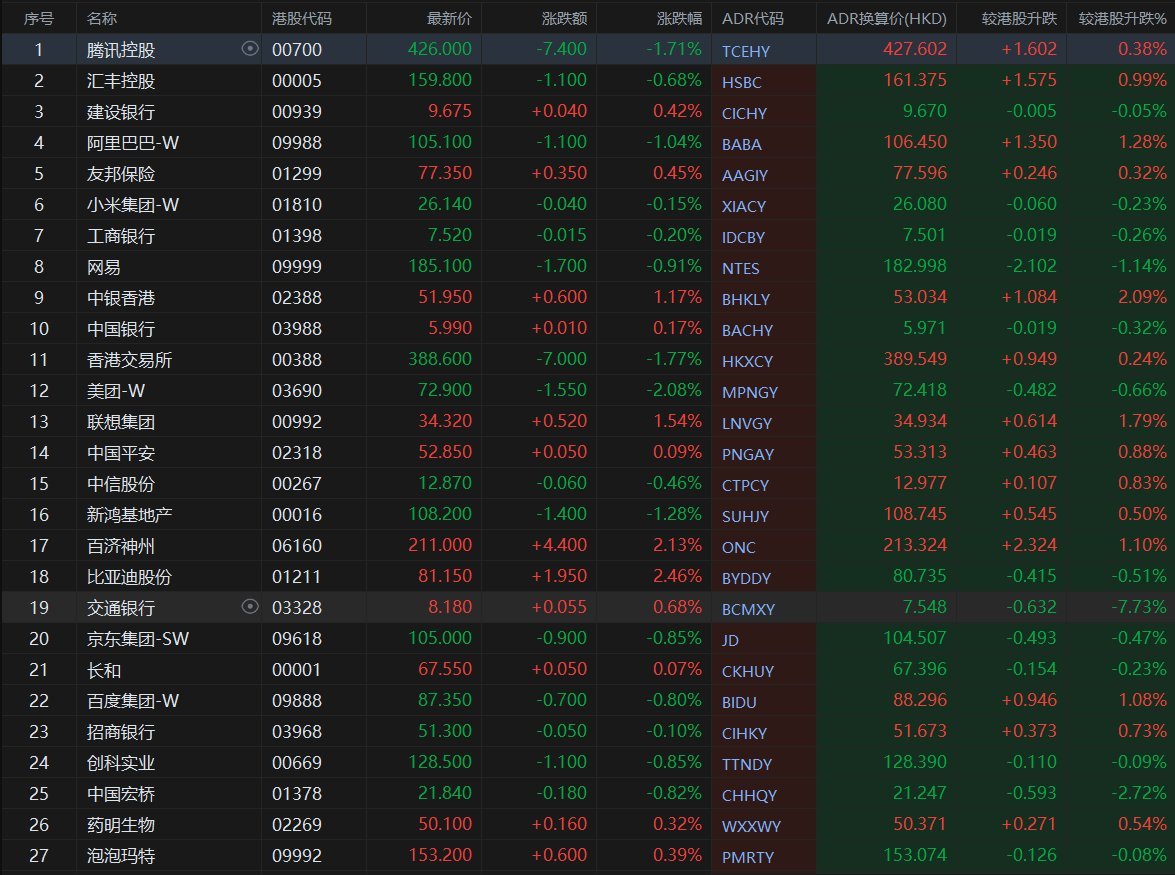The height and width of the screenshot is (875, 1175).
Task: Click the circle icon beside 交通银行
Action: coord(250,606)
